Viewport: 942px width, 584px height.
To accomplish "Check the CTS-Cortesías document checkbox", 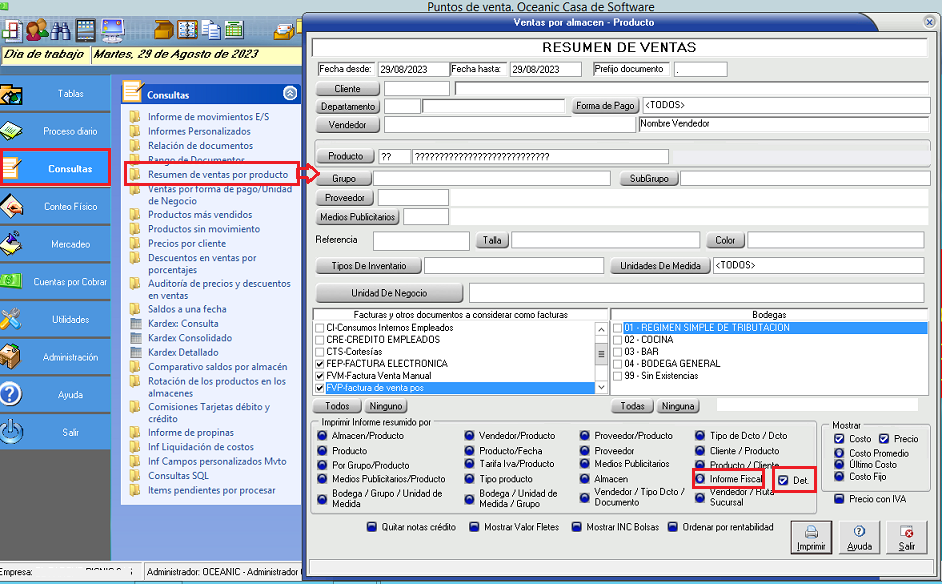I will click(x=319, y=352).
